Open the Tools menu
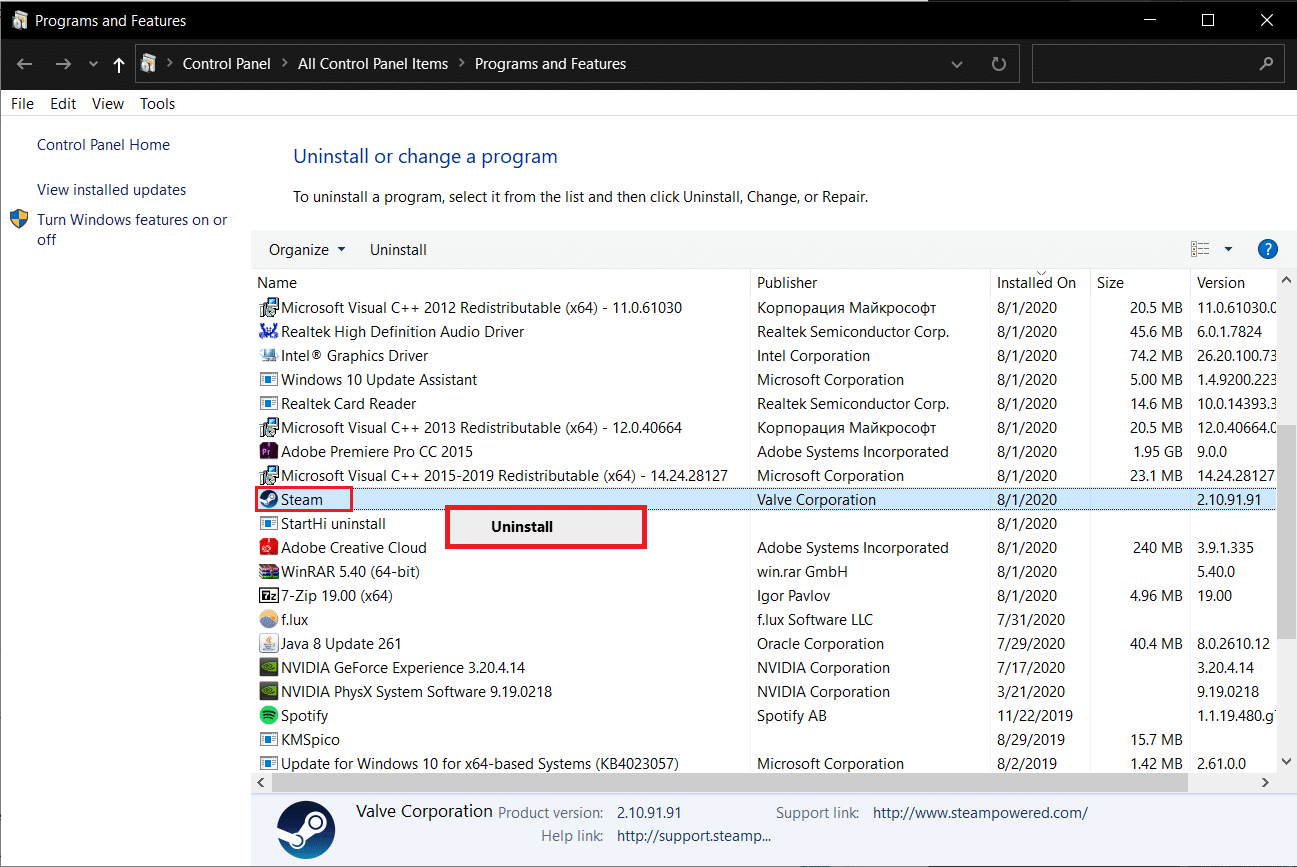The image size is (1297, 867). click(x=157, y=104)
